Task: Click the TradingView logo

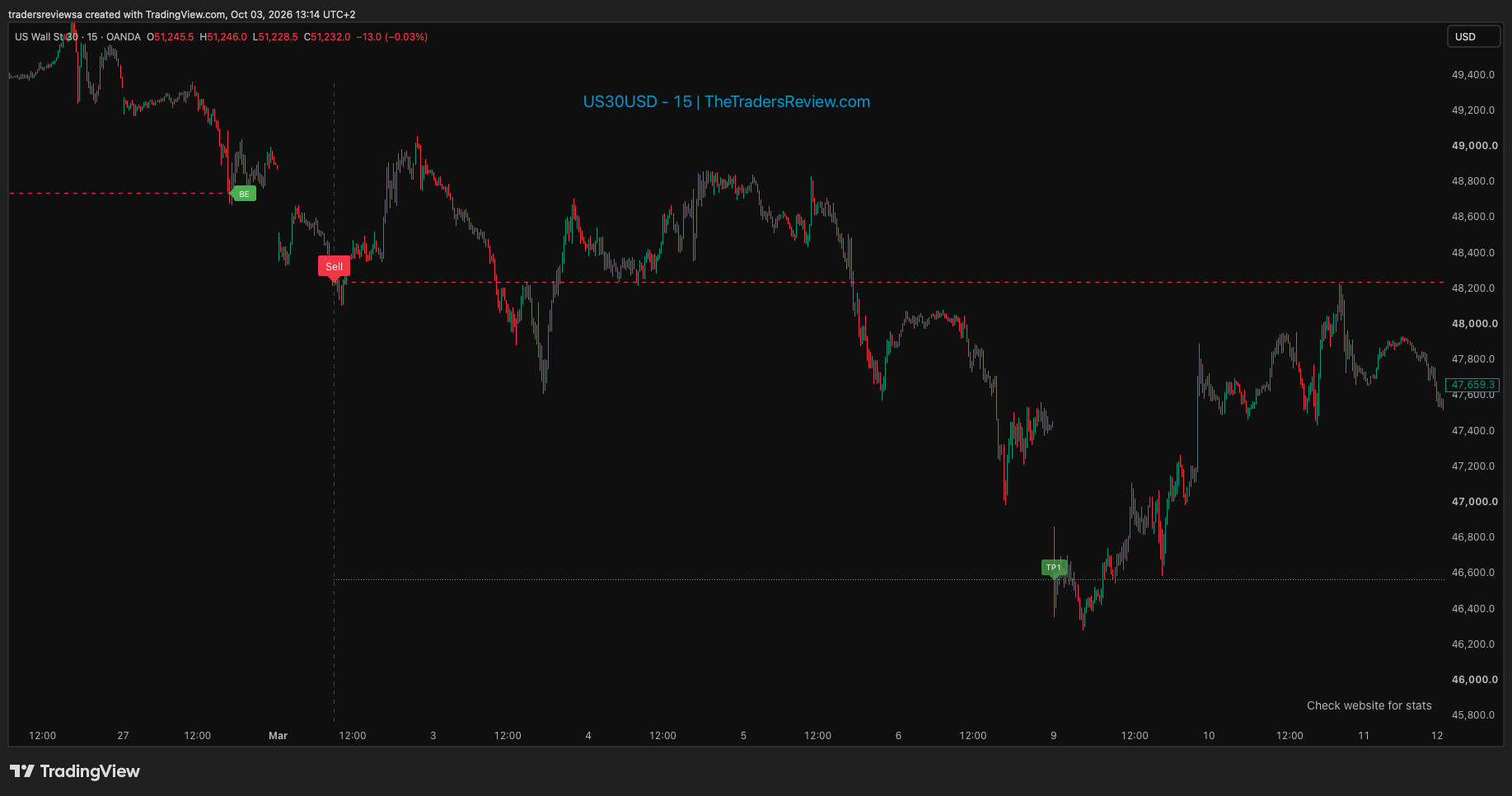Action: tap(75, 771)
